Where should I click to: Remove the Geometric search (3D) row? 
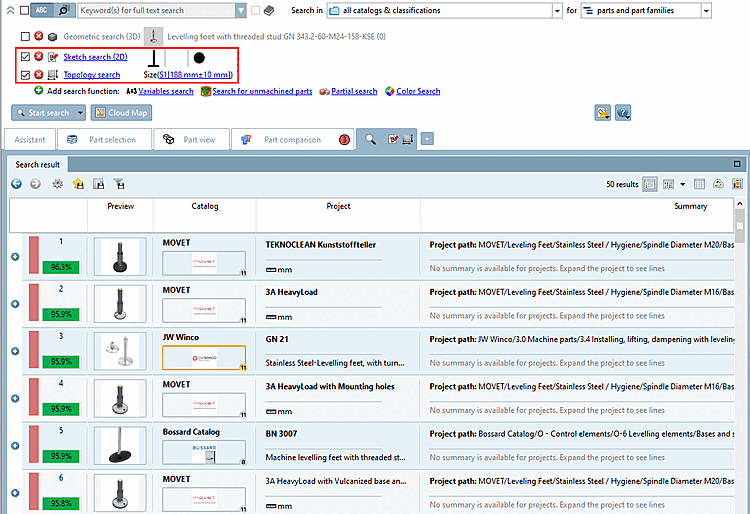(39, 36)
